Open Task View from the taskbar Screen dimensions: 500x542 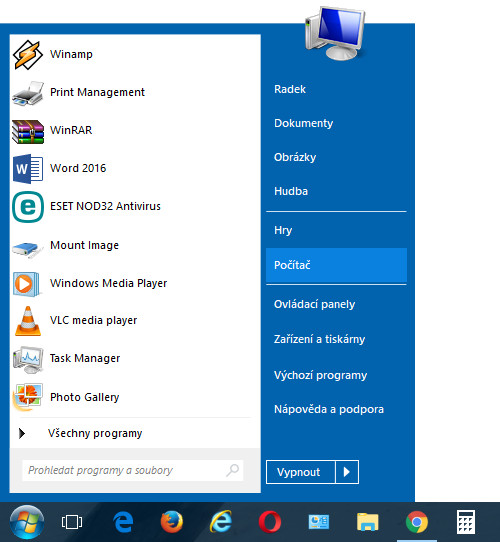72,522
